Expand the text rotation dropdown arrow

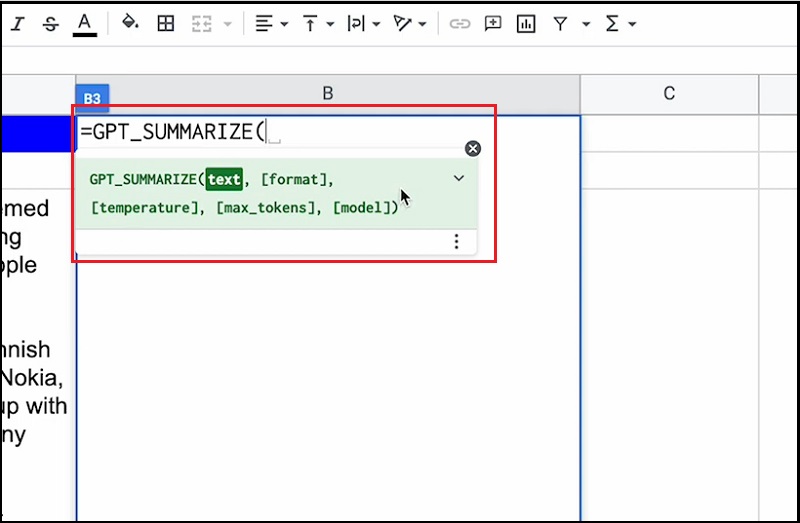(x=422, y=24)
